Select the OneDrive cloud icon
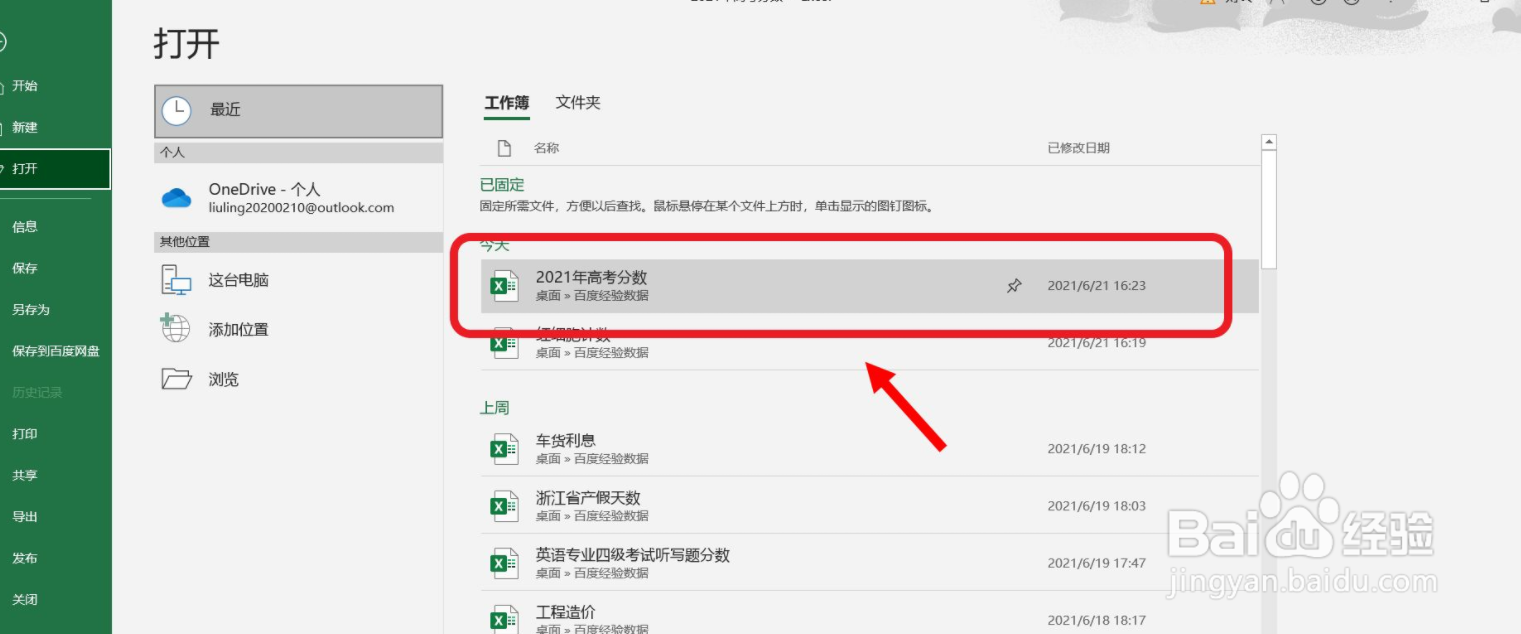This screenshot has height=634, width=1521. 177,198
